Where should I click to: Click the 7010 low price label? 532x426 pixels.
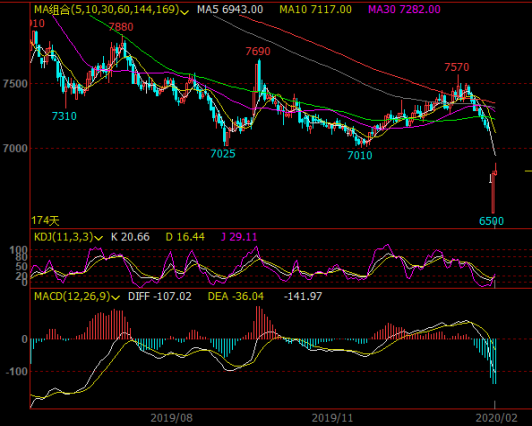pyautogui.click(x=360, y=155)
